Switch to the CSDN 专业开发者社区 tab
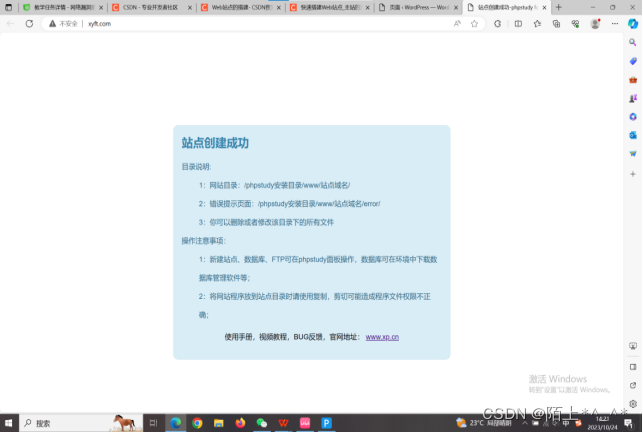This screenshot has width=643, height=432. 150,7
